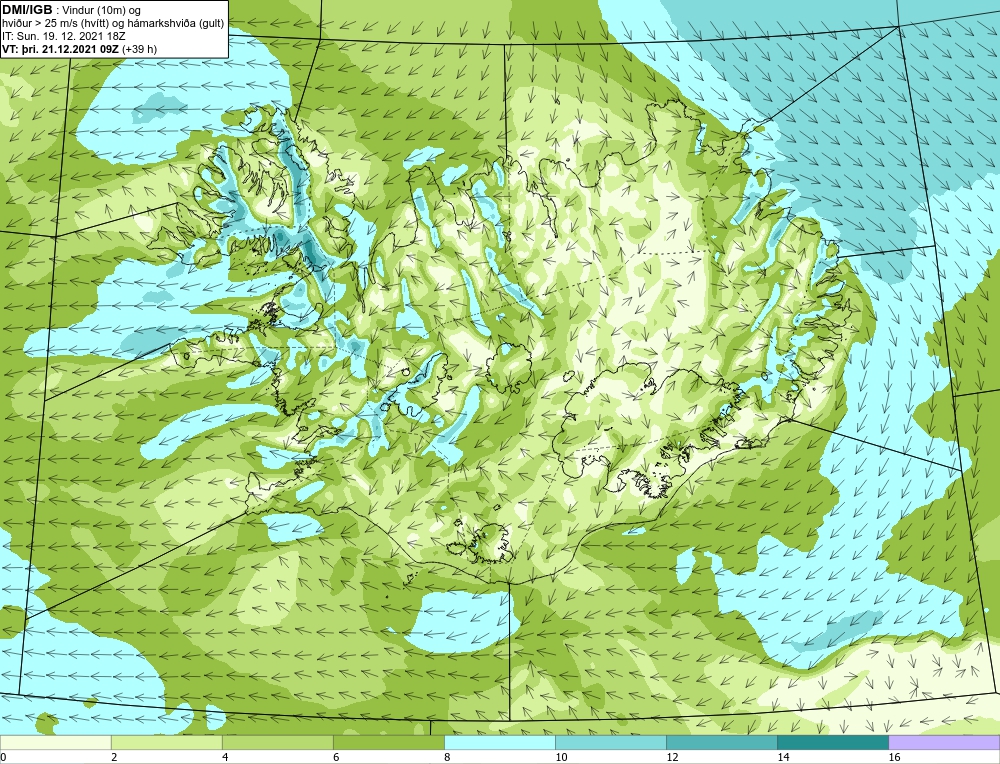Viewport: 1000px width, 764px height.
Task: Click the dark green 6–8 m/s legend swatch
Action: click(388, 742)
